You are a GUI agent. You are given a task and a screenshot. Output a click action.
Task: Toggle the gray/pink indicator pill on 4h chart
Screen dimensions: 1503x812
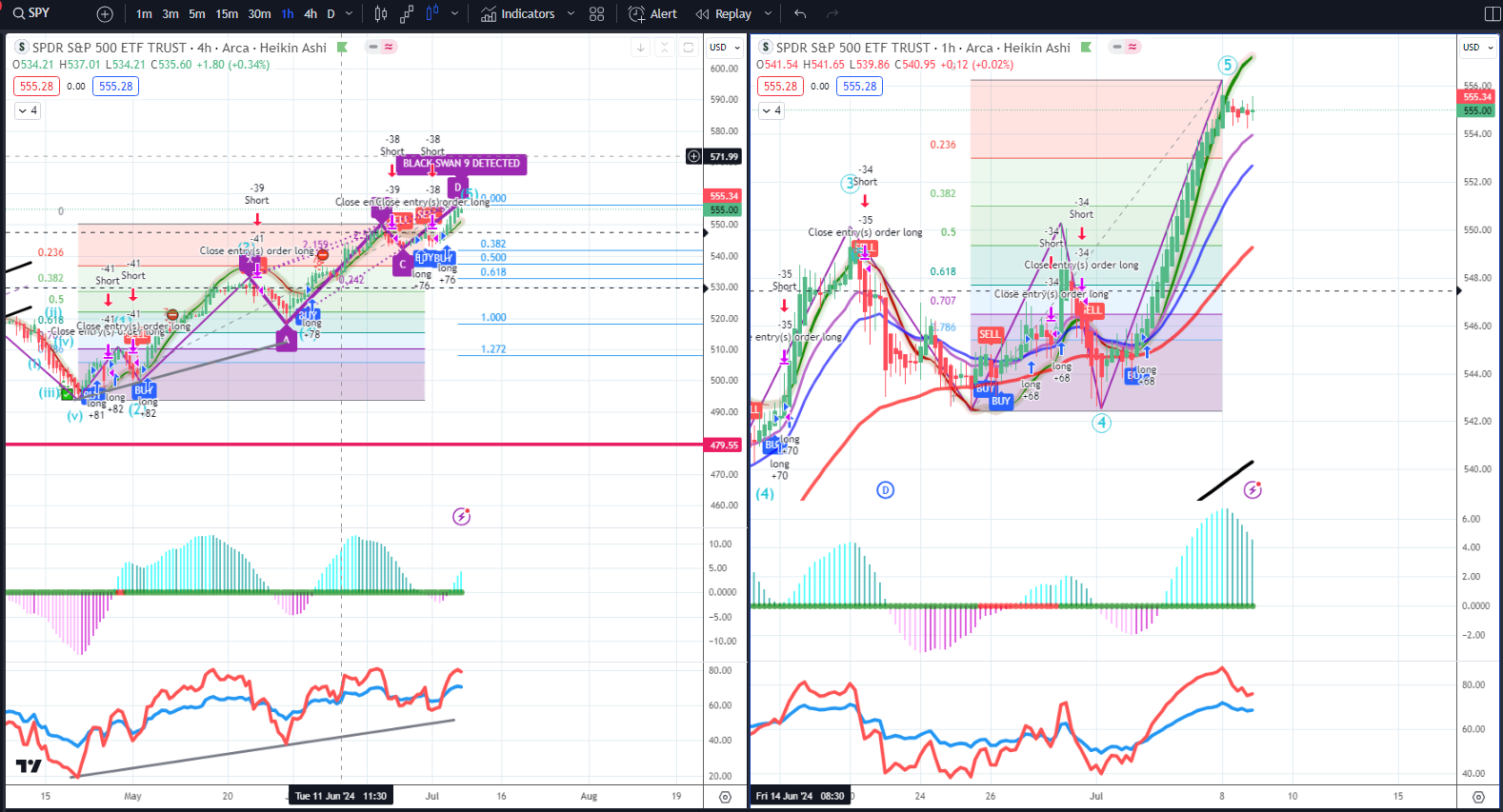(382, 47)
